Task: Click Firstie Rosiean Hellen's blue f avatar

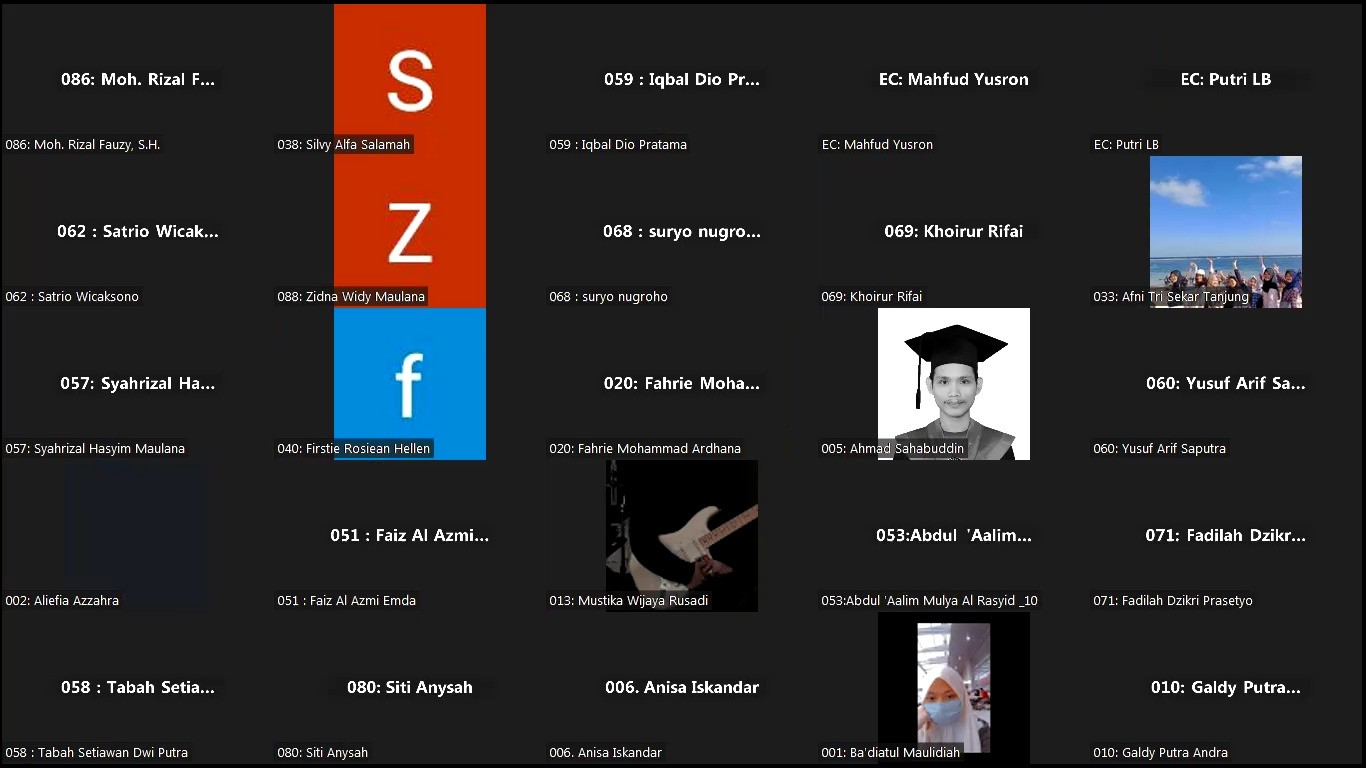Action: (x=409, y=384)
